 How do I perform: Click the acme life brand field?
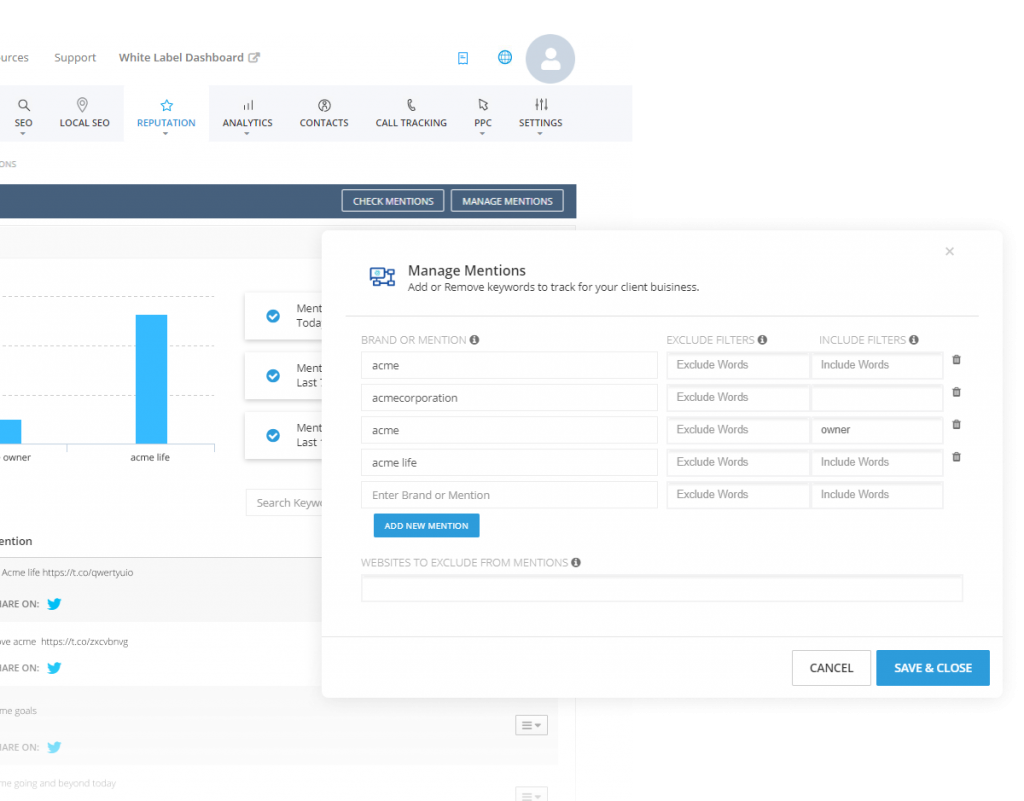click(509, 462)
